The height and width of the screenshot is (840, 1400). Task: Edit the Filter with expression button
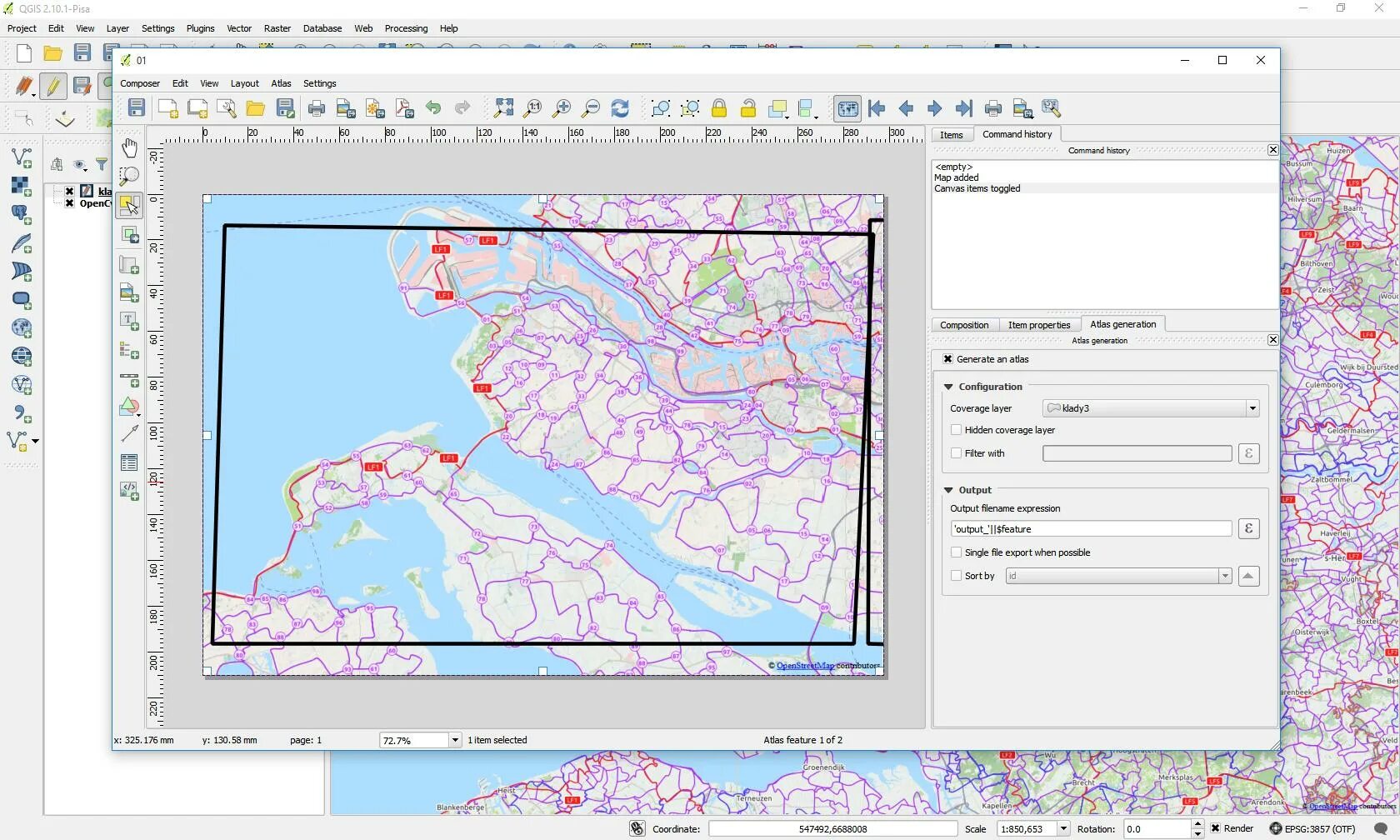point(1248,453)
